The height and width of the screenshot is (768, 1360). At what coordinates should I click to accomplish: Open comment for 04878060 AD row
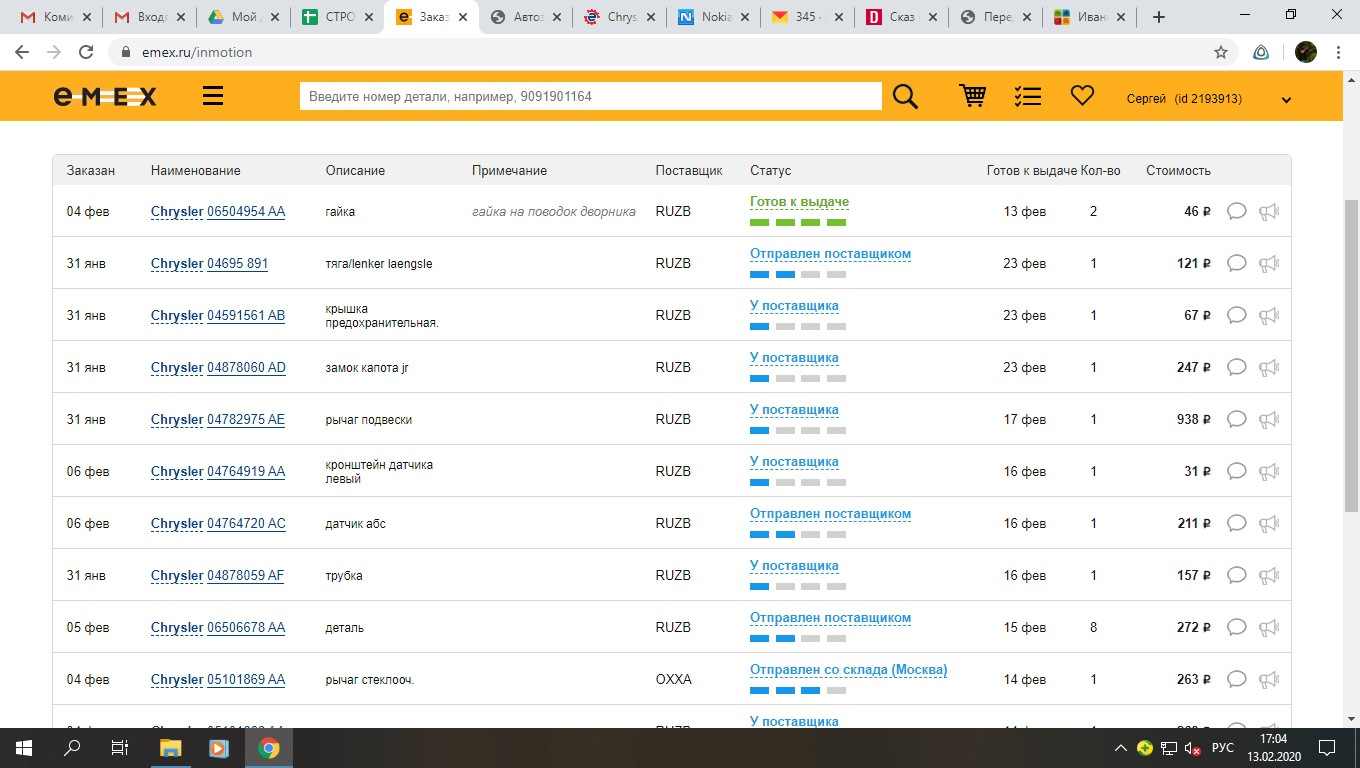[1236, 367]
